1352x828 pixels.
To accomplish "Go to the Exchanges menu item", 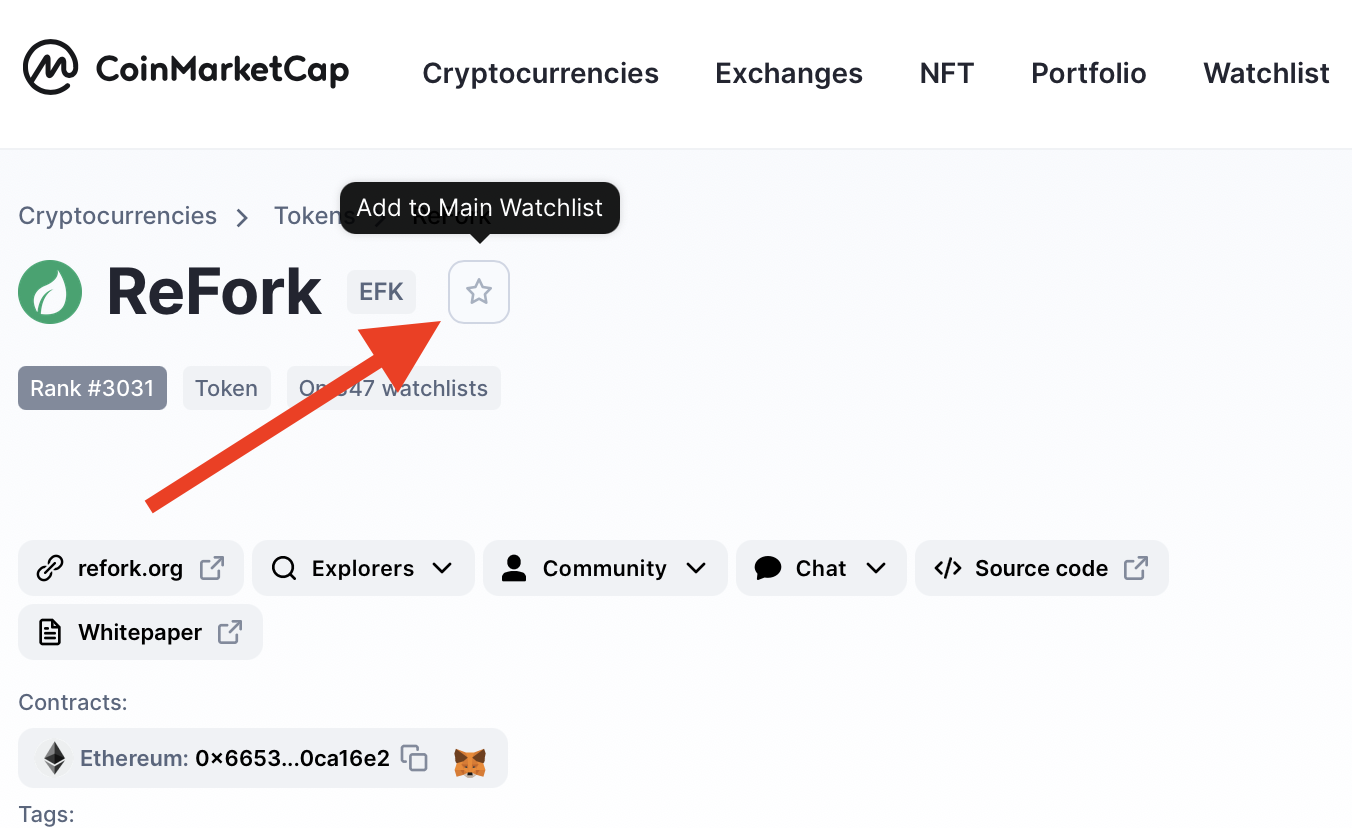I will click(x=789, y=73).
